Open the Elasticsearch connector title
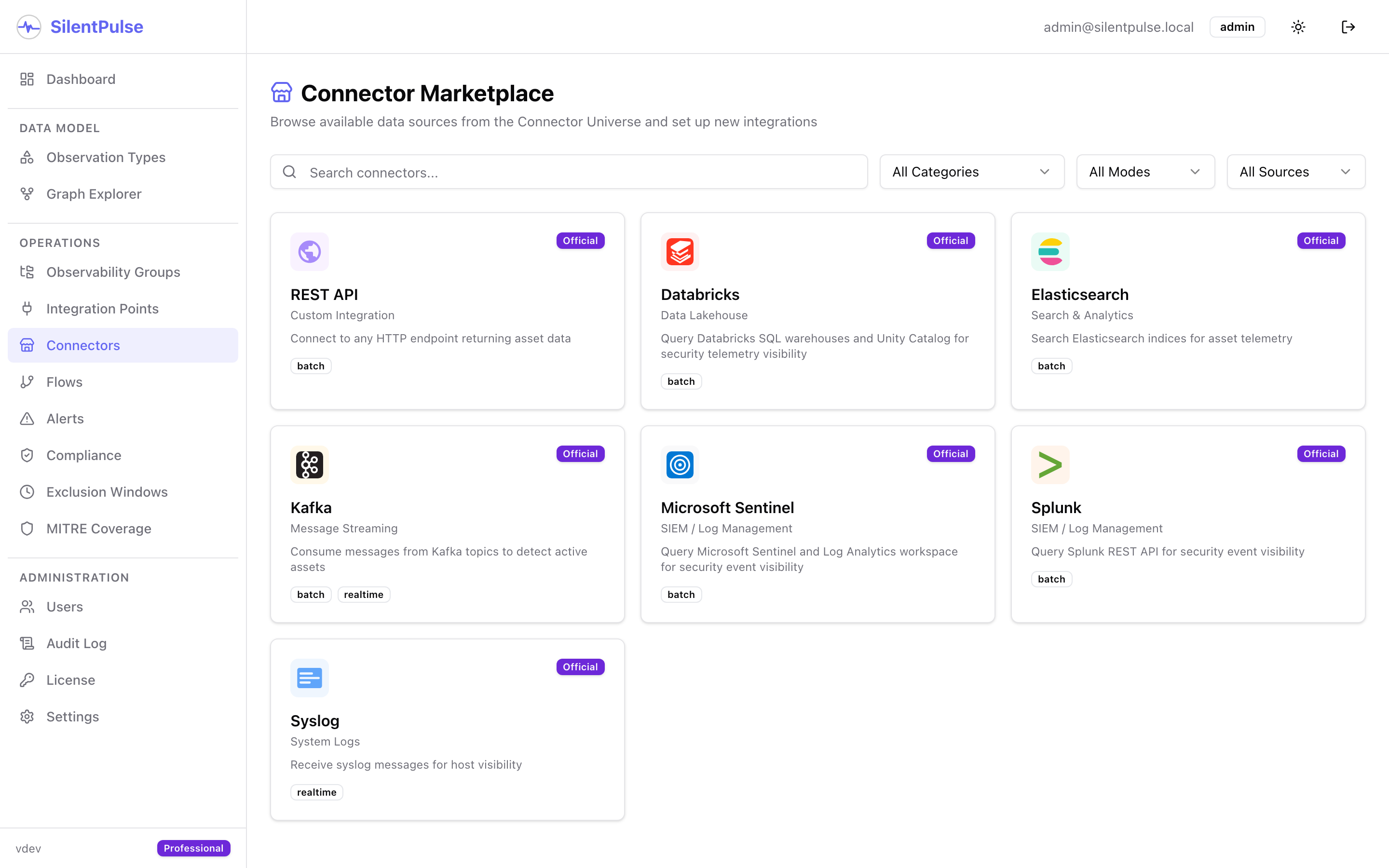Screen dimensions: 1389x868 click(1080, 295)
